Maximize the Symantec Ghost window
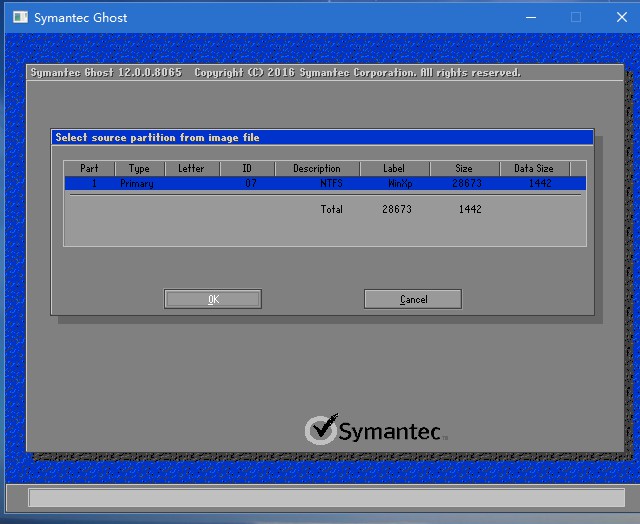 pyautogui.click(x=576, y=17)
